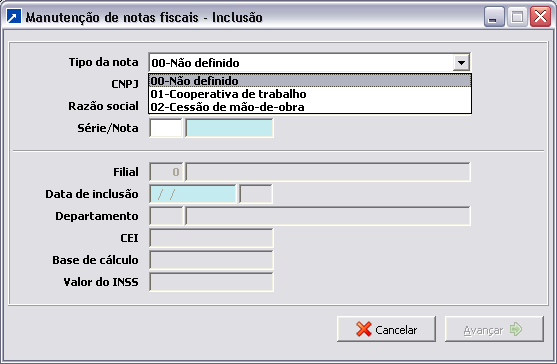Click the Data de inclusão date field
Image resolution: width=557 pixels, height=364 pixels.
click(x=193, y=194)
